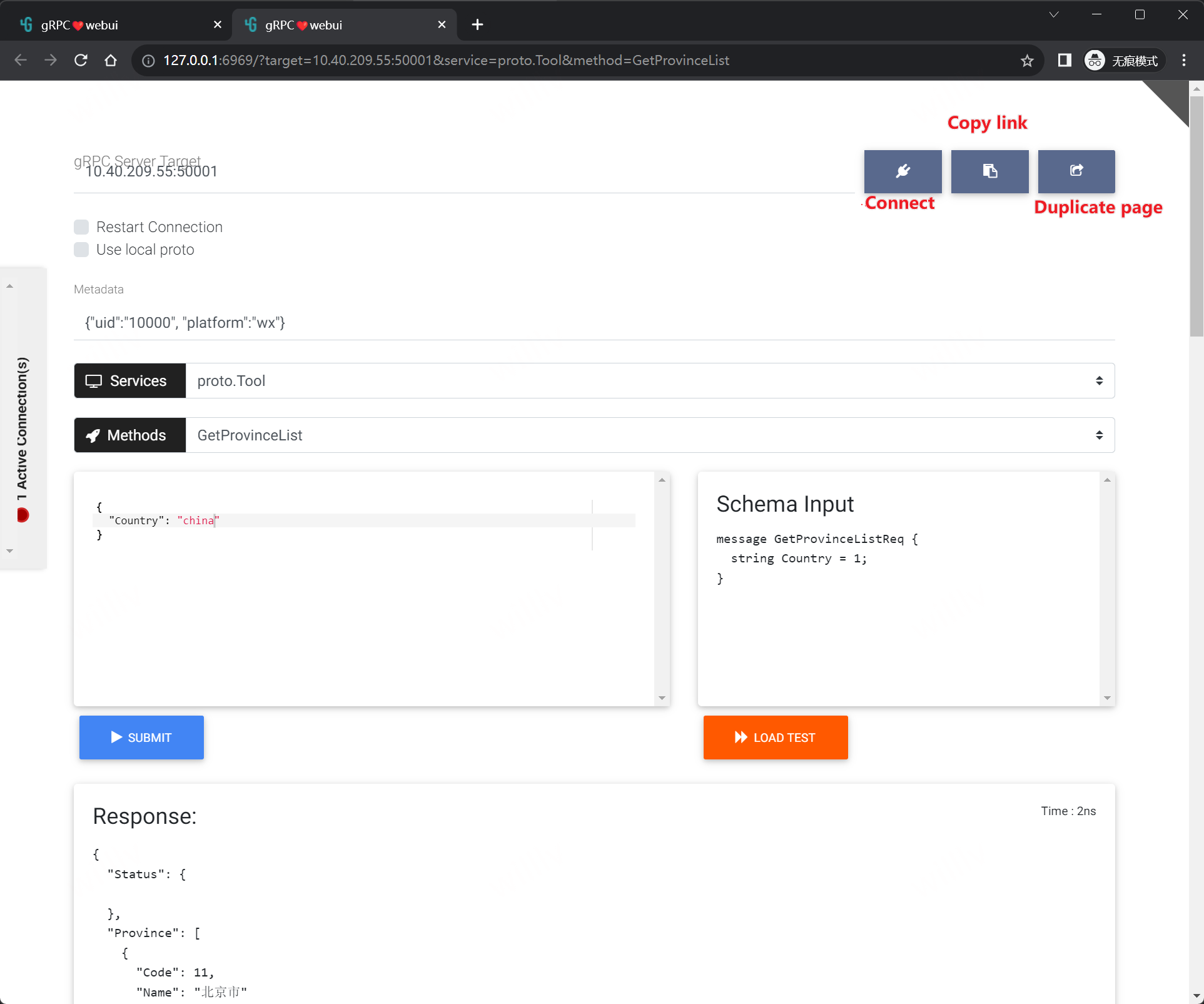The image size is (1204, 1004).
Task: Select the proto.Tool service tab
Action: click(x=649, y=380)
